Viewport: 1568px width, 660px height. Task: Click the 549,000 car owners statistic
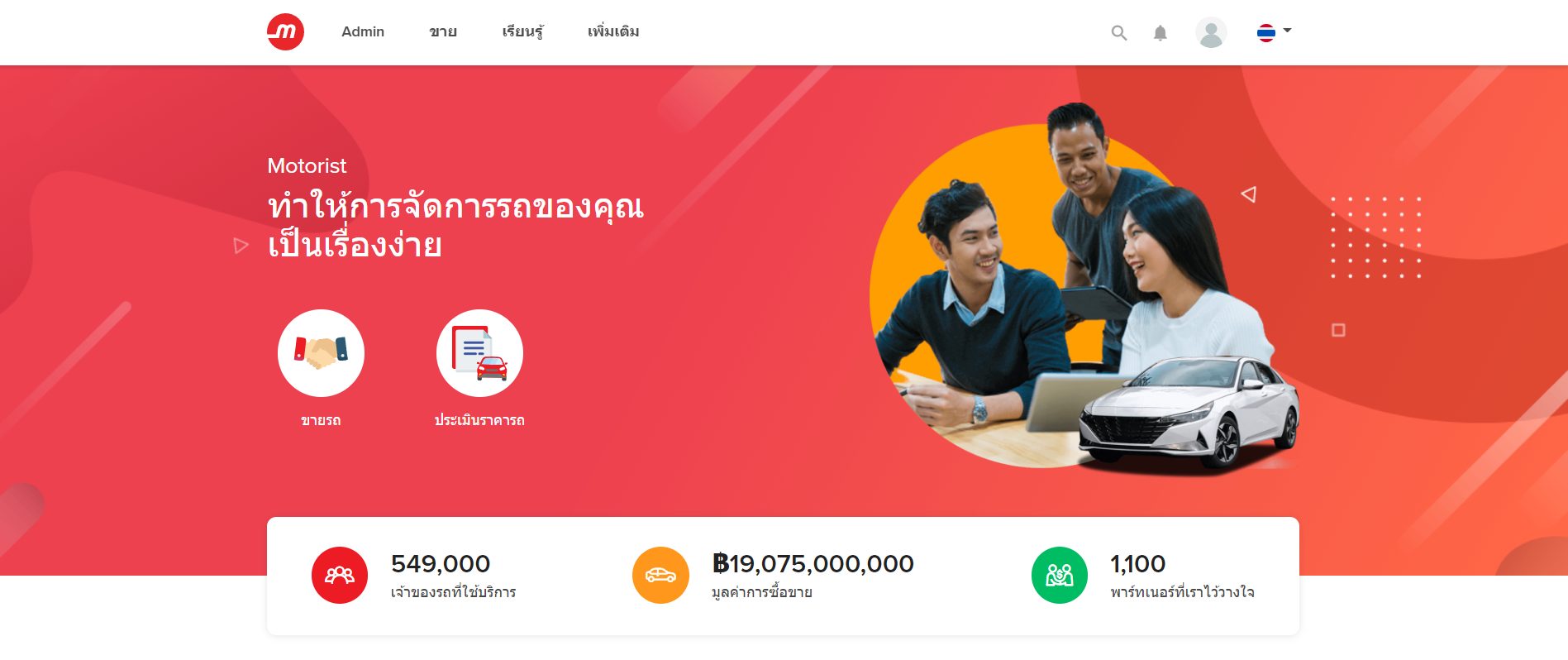pos(441,564)
